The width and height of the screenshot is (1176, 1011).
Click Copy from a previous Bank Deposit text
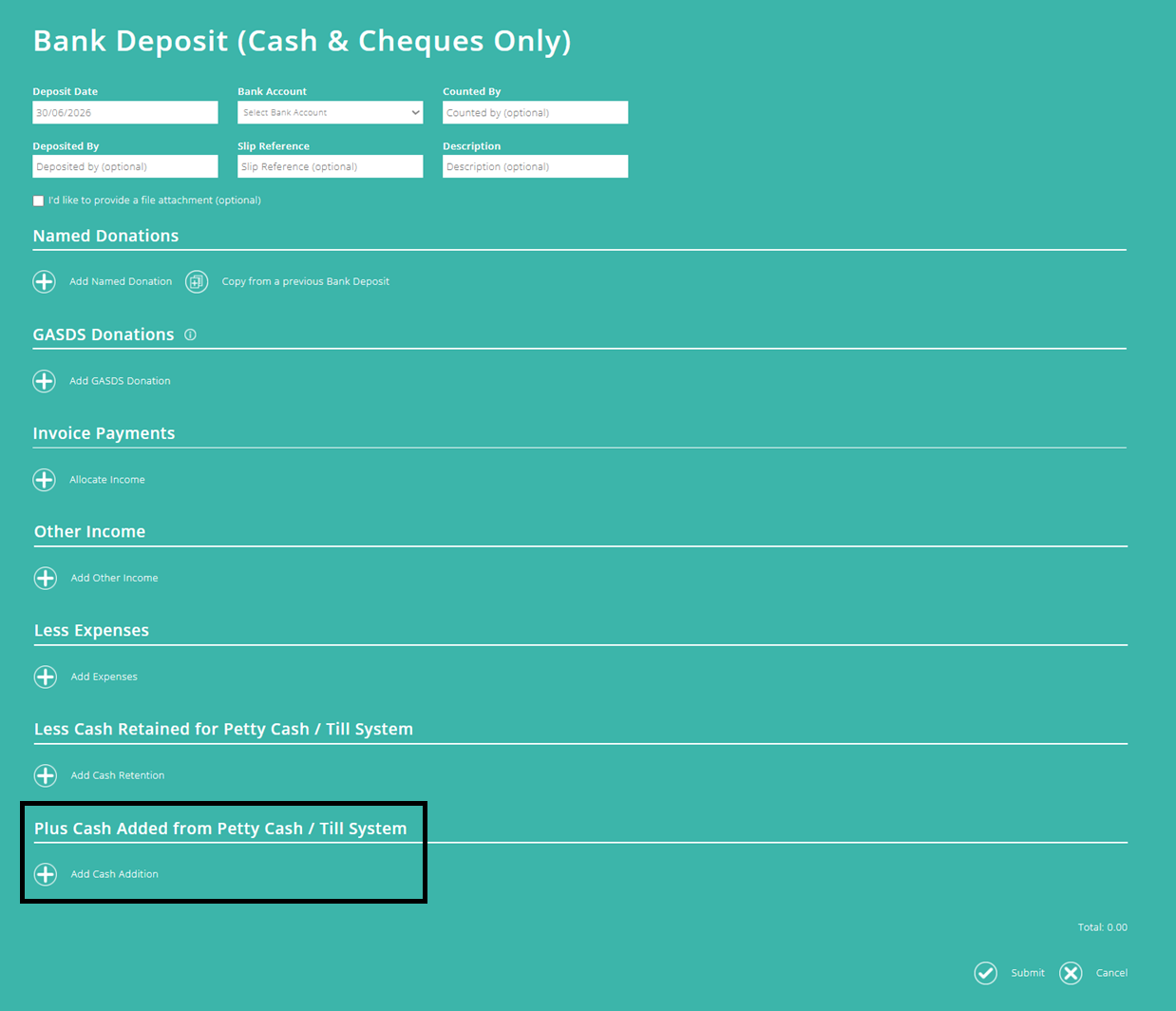tap(306, 281)
